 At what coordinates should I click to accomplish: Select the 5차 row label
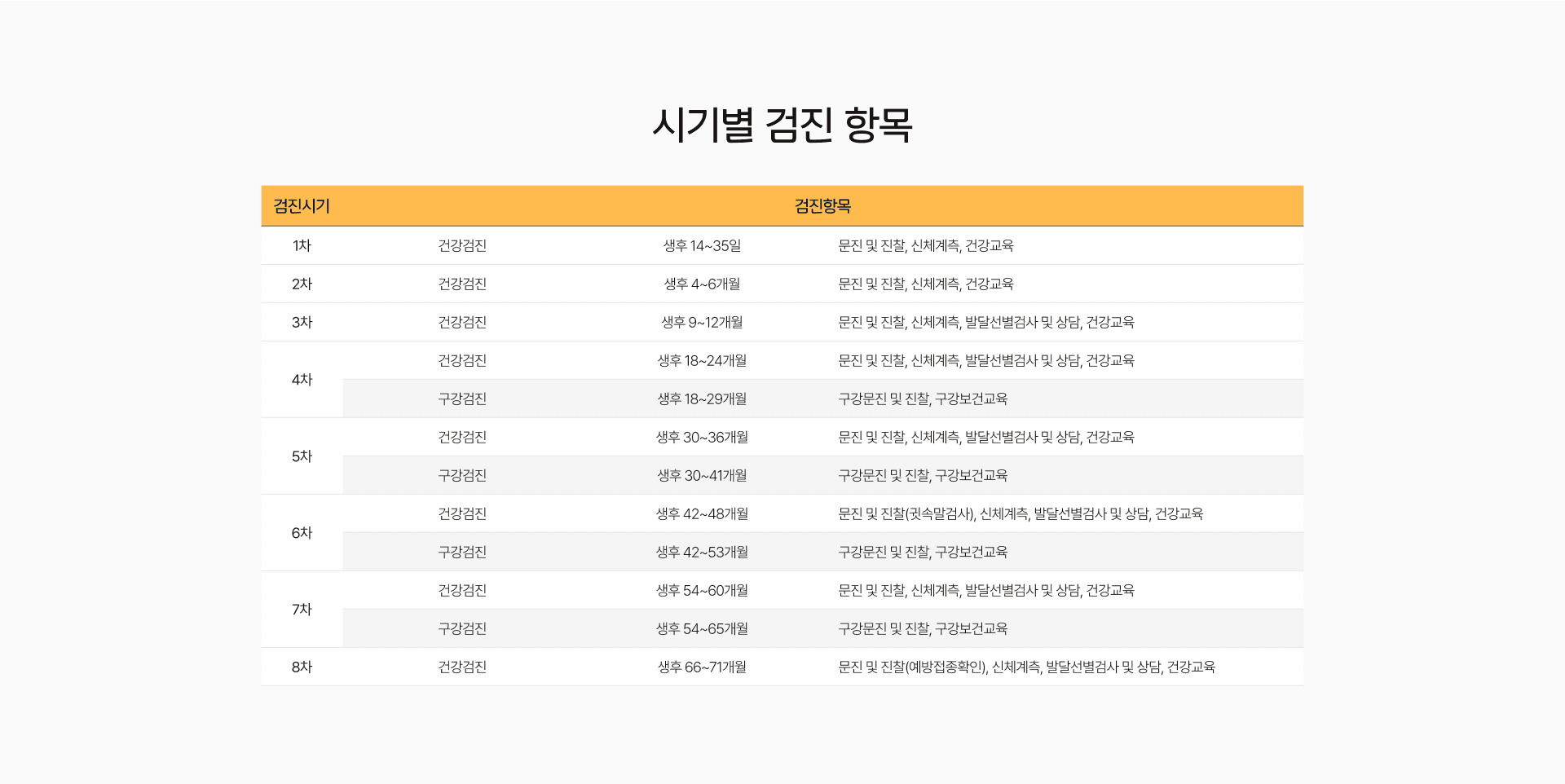(x=301, y=456)
